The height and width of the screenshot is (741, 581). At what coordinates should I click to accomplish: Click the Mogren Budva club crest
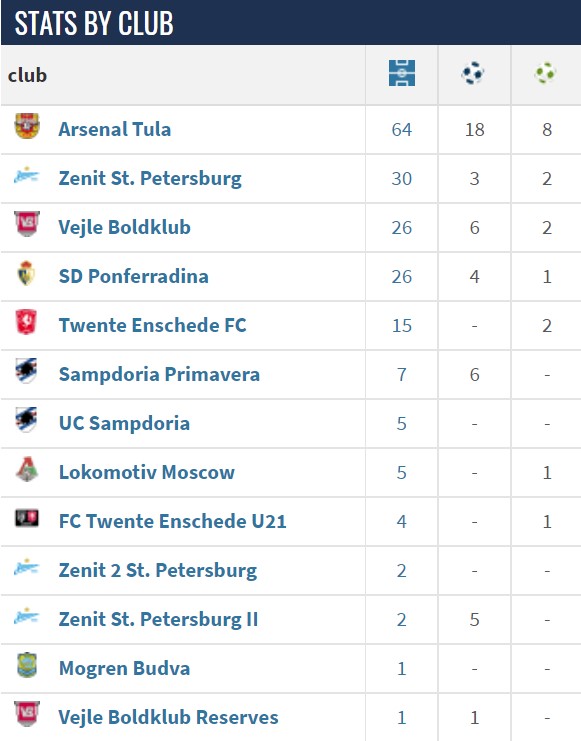click(x=27, y=665)
